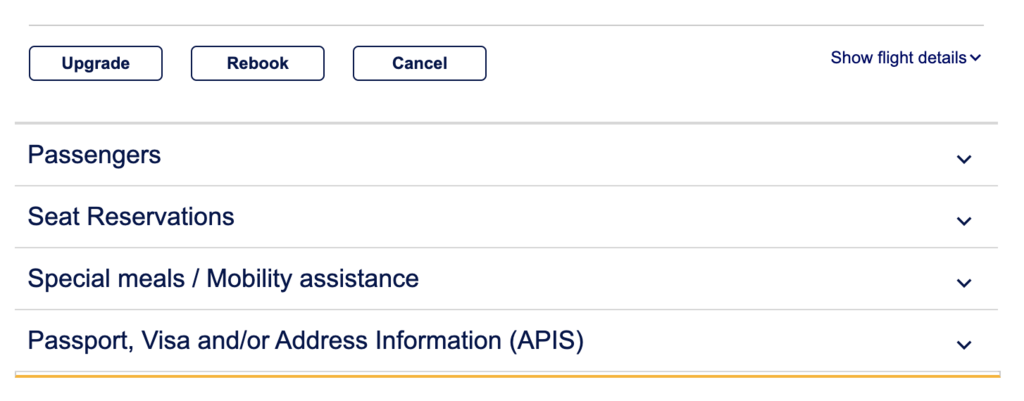Expand Special meals / Mobility assistance heading
This screenshot has height=401, width=1024.
pos(223,278)
